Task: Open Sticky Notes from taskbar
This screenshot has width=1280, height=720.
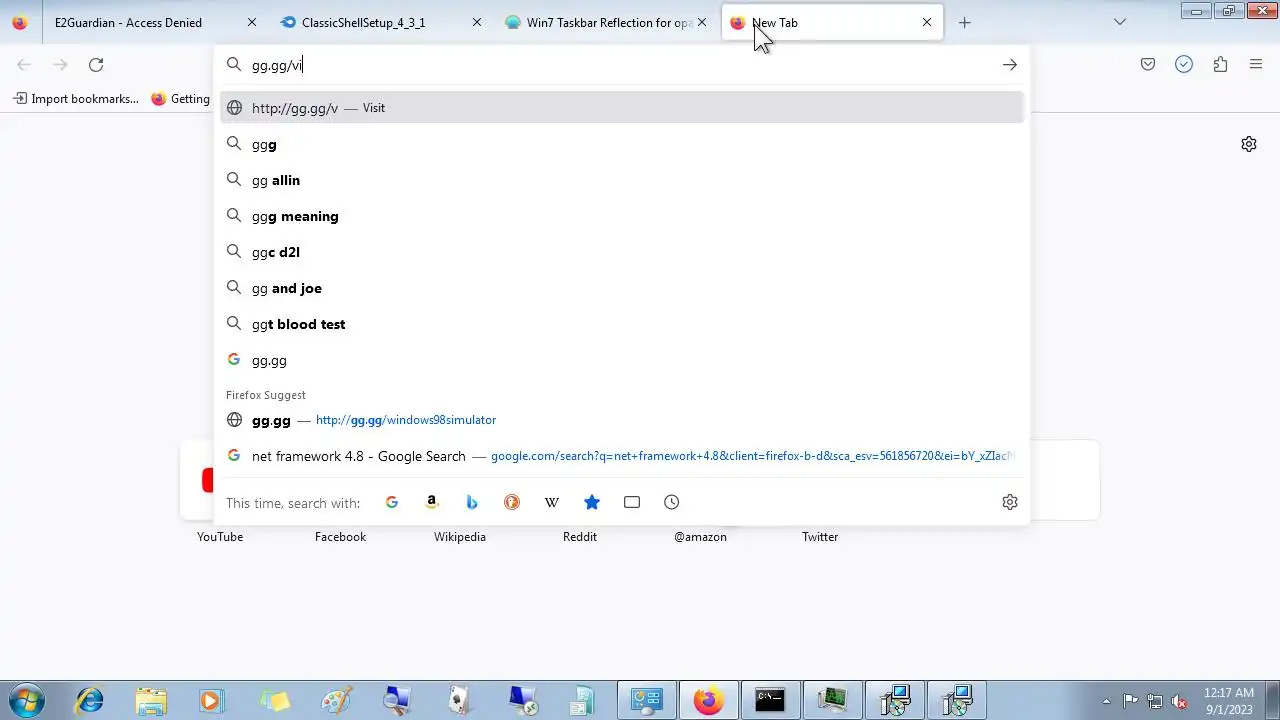Action: point(274,700)
